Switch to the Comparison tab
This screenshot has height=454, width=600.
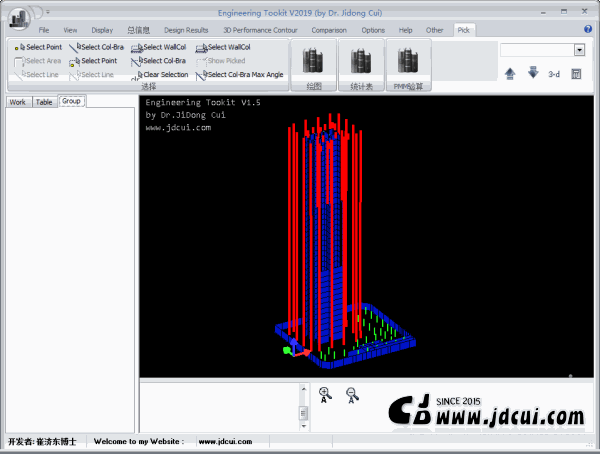tap(329, 30)
